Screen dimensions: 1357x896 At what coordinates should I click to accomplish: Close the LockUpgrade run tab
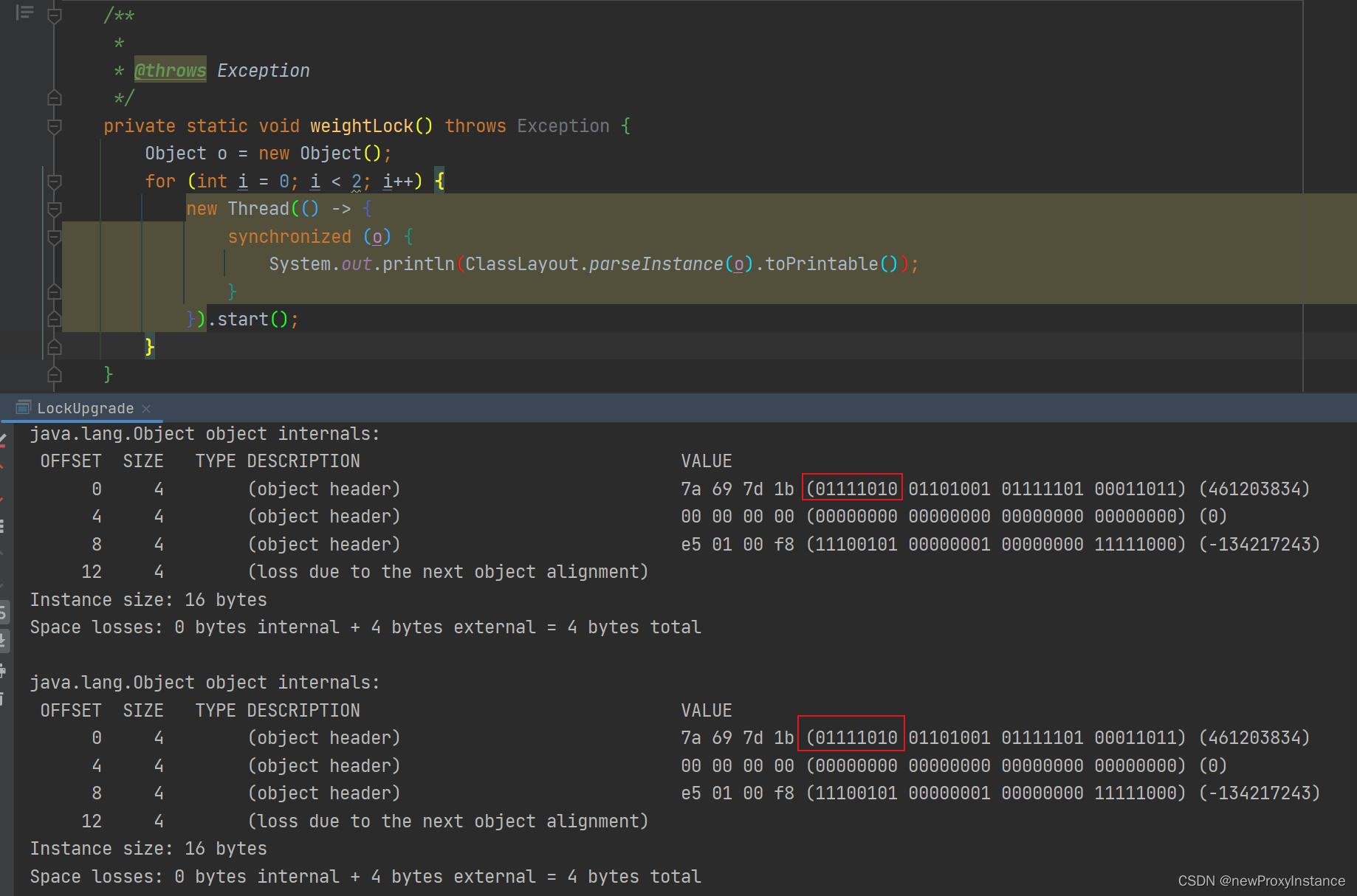146,408
